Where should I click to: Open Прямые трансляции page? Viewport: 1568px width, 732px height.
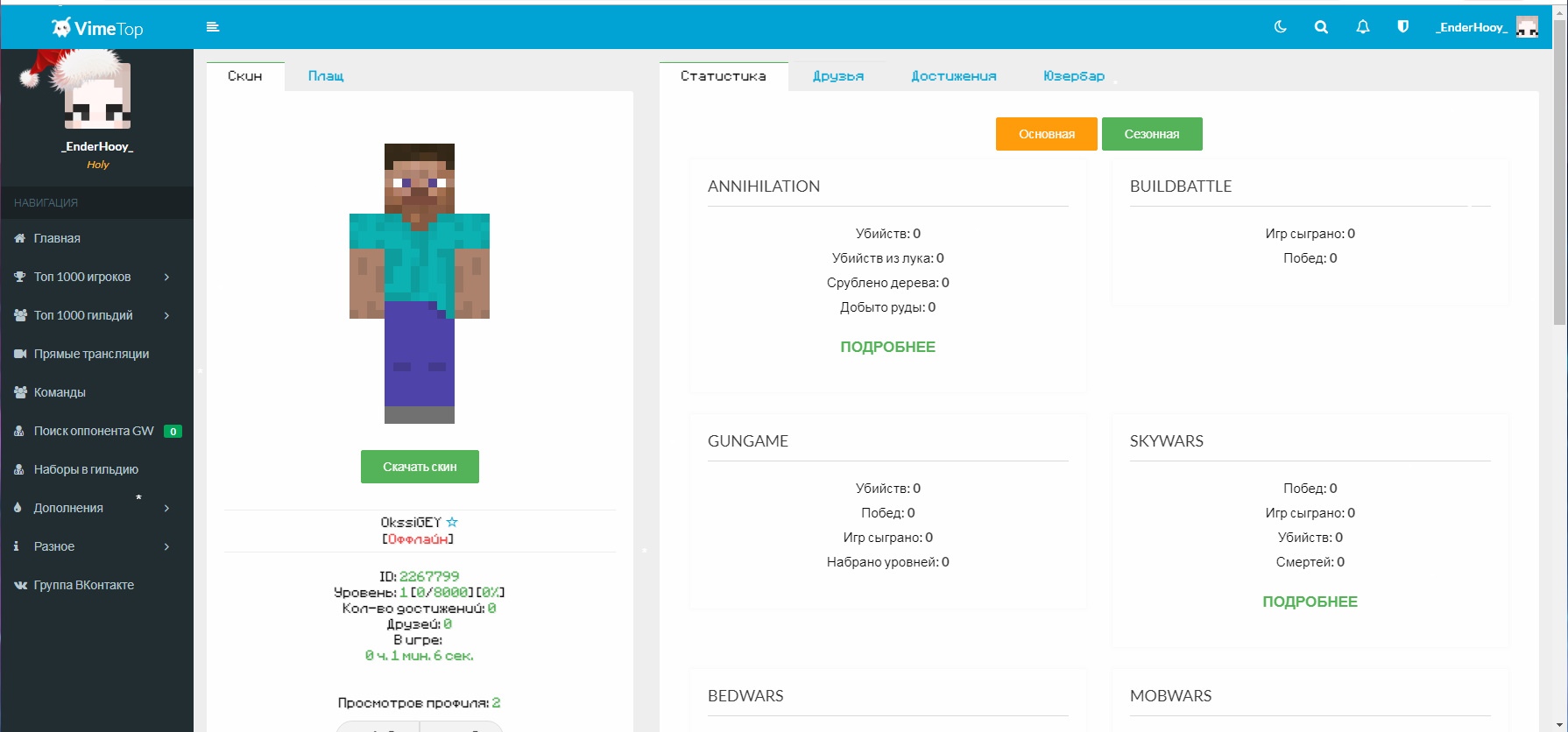pos(91,354)
